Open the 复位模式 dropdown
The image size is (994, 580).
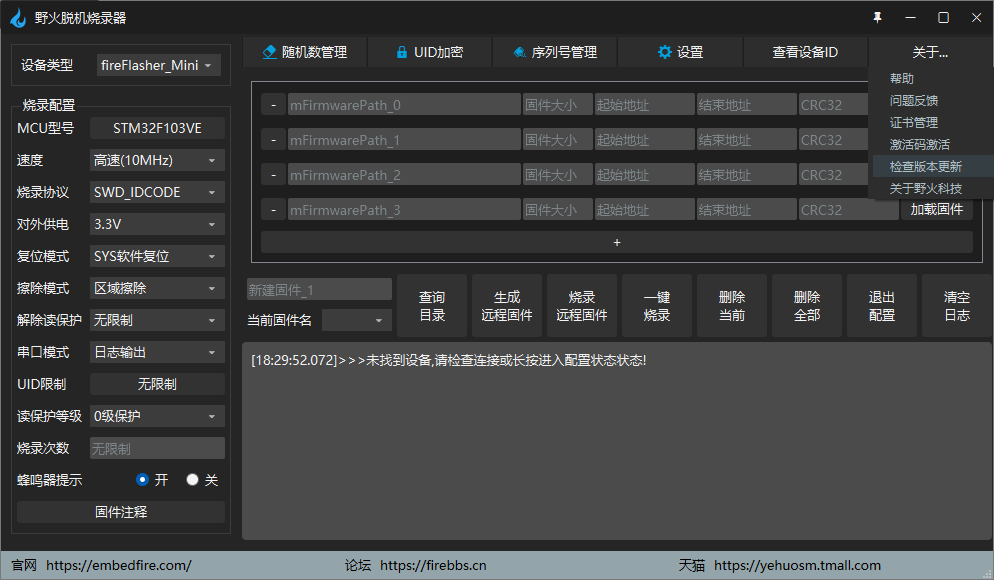click(157, 256)
